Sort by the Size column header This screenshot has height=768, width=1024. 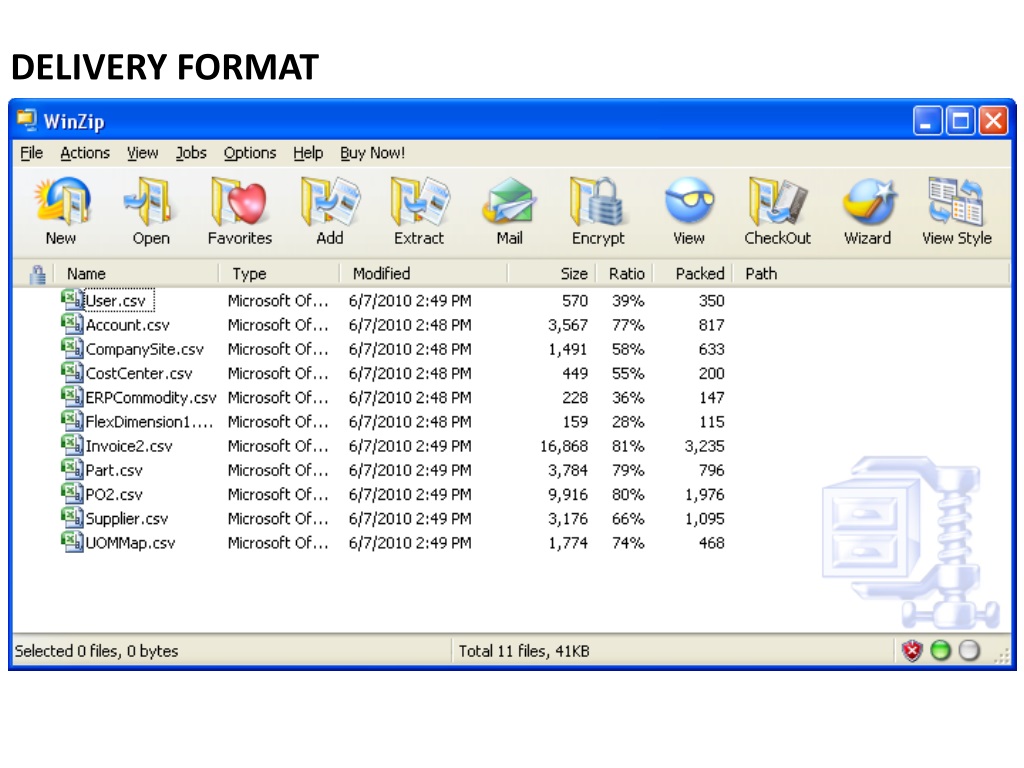coord(573,274)
